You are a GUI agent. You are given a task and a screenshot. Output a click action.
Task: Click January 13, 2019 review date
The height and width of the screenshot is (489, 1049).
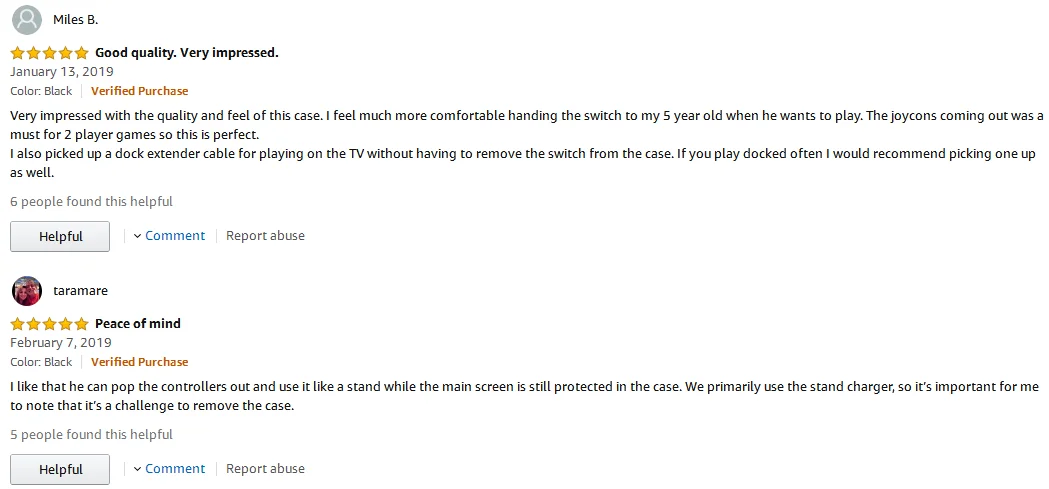[62, 72]
